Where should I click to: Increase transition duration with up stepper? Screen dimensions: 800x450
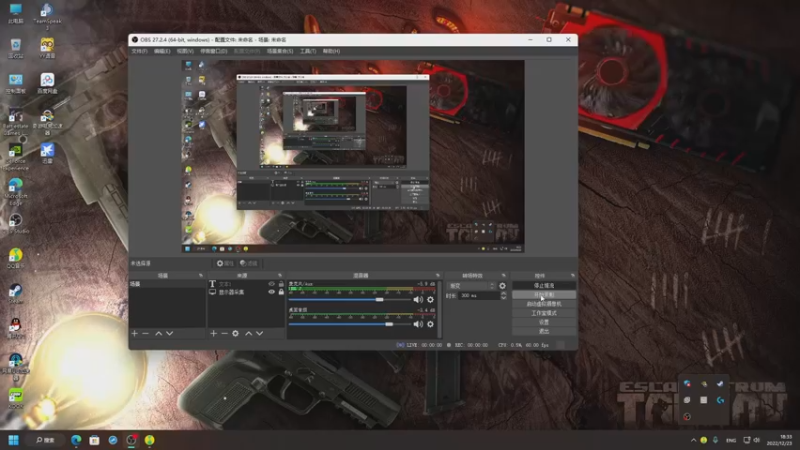[504, 293]
